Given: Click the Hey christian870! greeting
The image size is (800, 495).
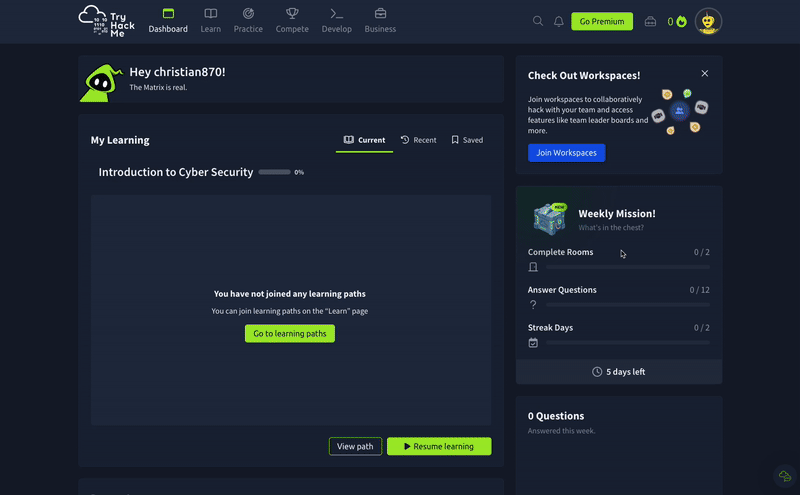Looking at the screenshot, I should coord(177,72).
